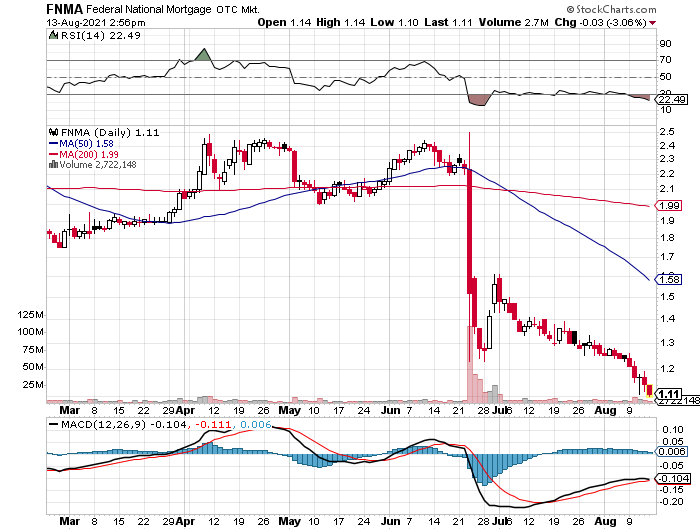700x530 pixels.
Task: Click the RSI(14) 22.49 label
Action: pos(100,35)
